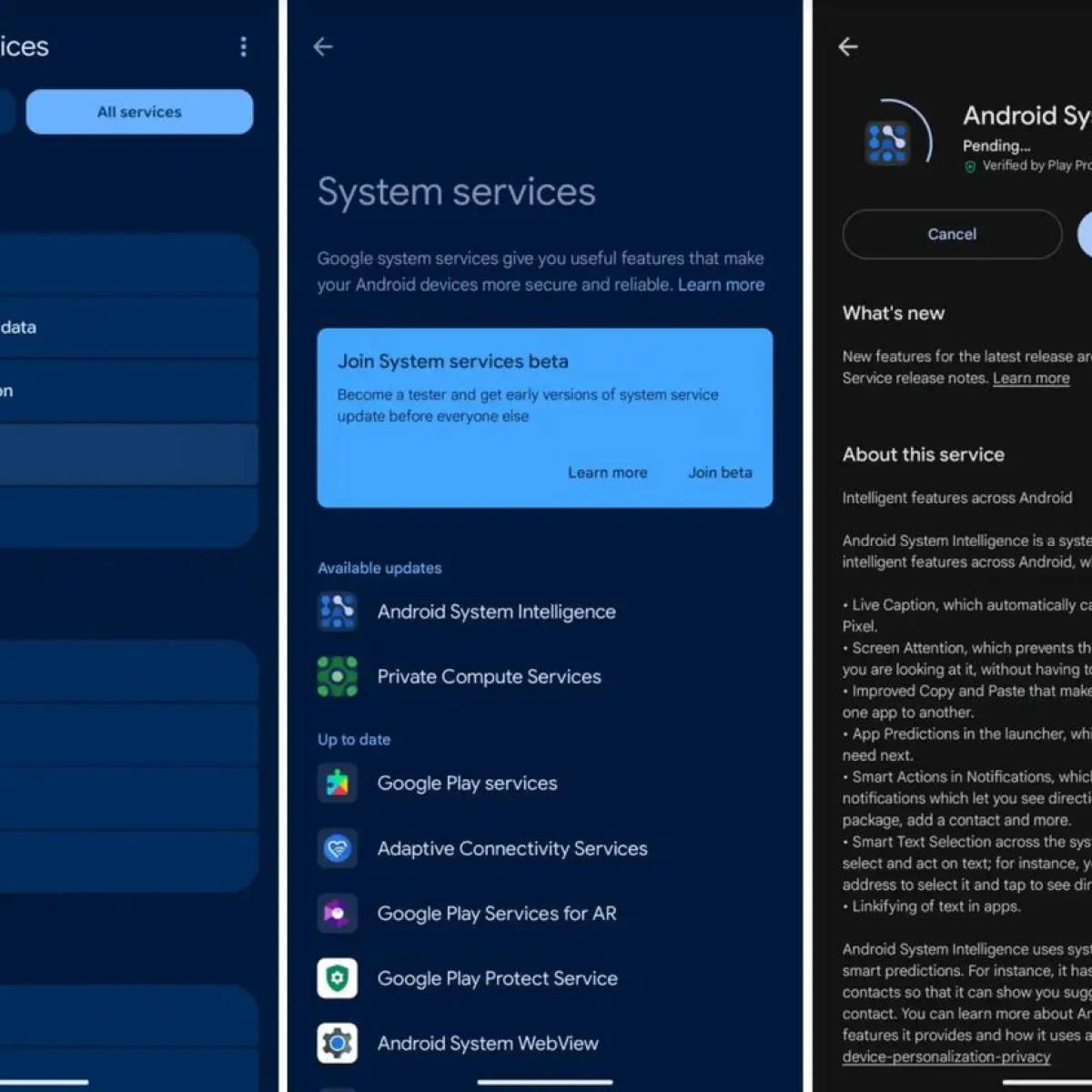This screenshot has width=1092, height=1092.
Task: Open the Google Play Protect Service entry
Action: click(x=497, y=978)
